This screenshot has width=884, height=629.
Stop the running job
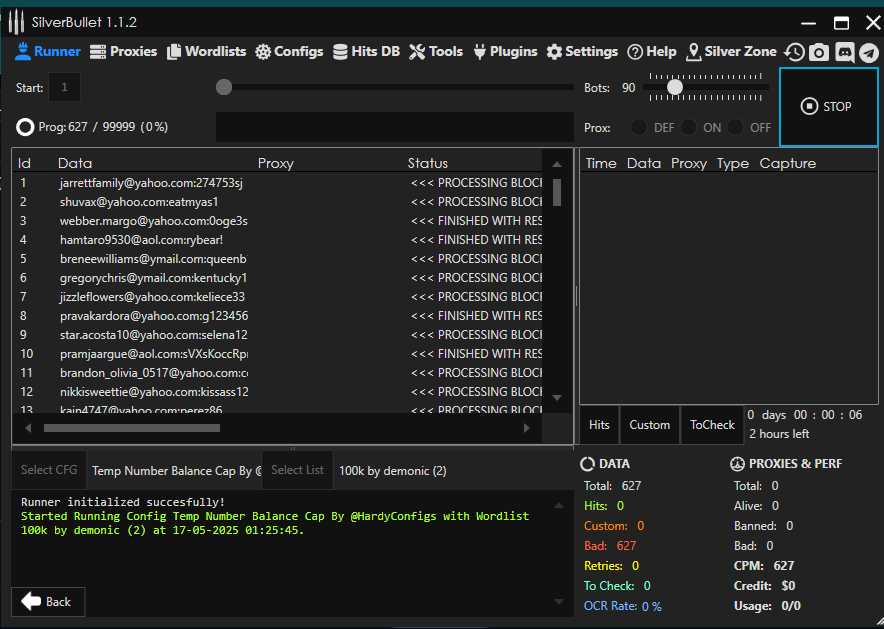pos(829,107)
